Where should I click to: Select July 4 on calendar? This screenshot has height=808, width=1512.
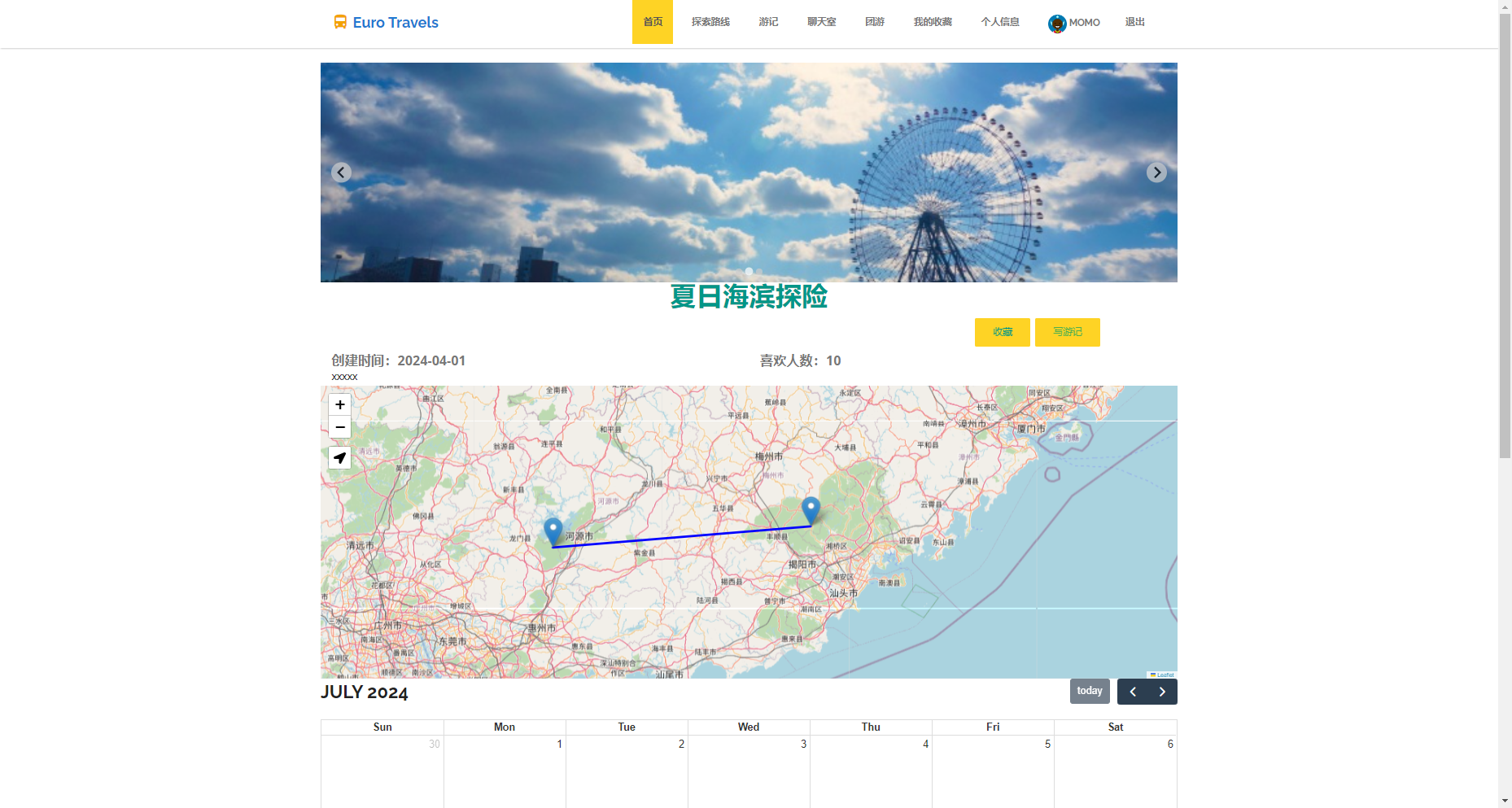(871, 771)
